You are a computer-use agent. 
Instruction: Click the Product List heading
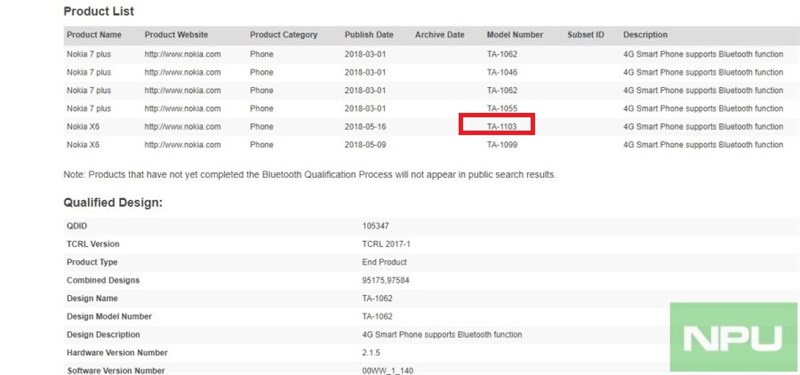(x=98, y=11)
